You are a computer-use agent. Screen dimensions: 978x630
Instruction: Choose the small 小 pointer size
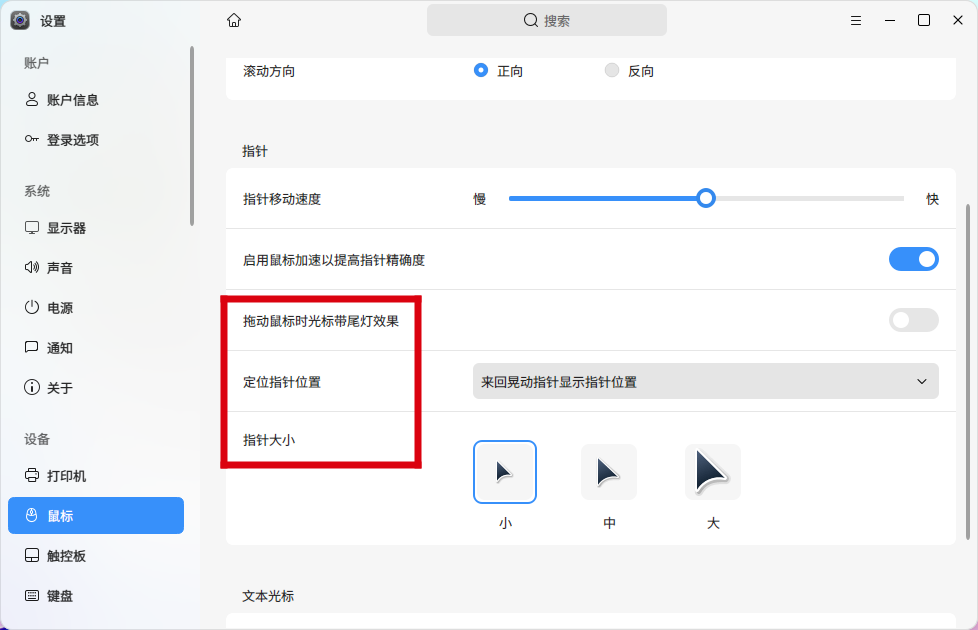pyautogui.click(x=505, y=472)
